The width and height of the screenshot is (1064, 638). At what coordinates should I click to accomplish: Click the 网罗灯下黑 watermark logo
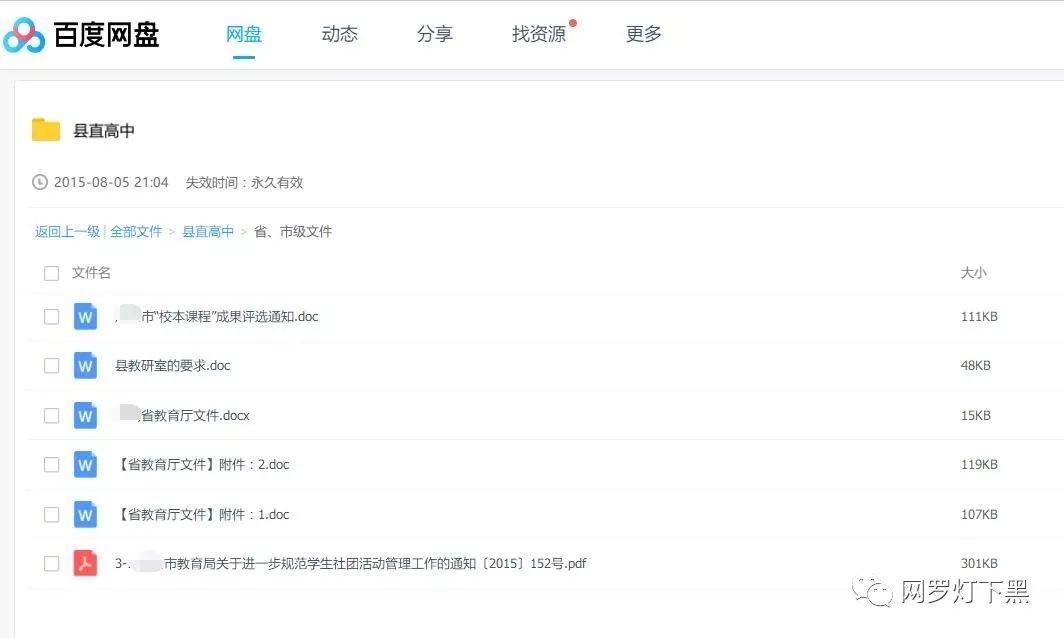point(873,593)
